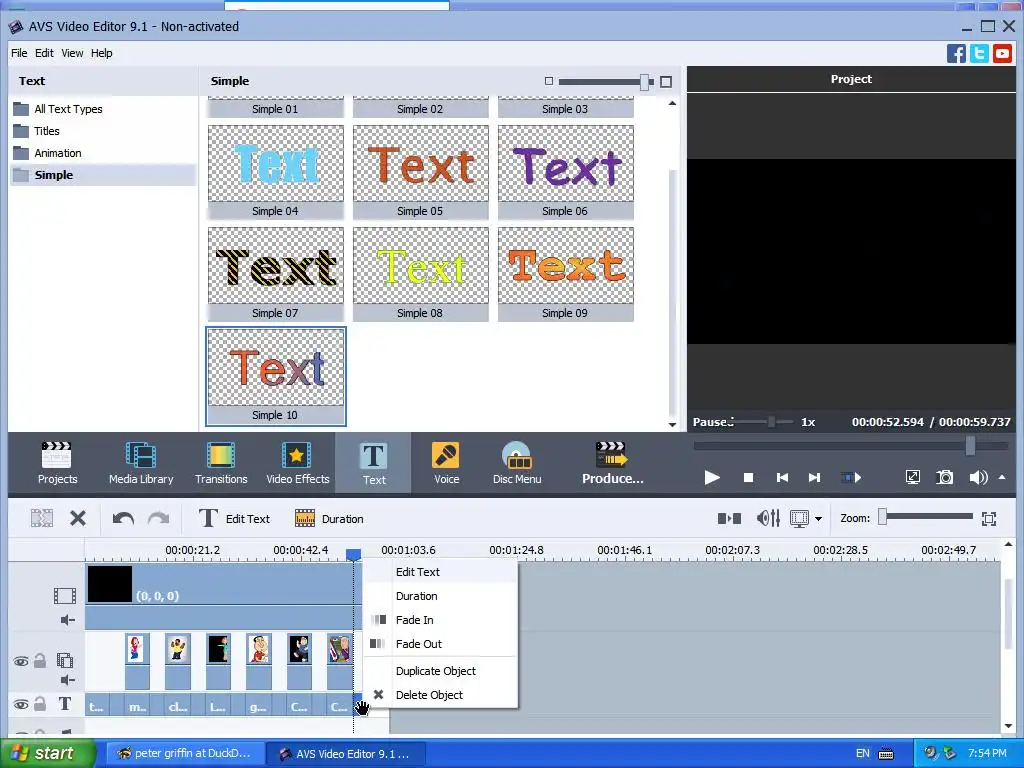
Task: Open the Help menu
Action: pyautogui.click(x=101, y=53)
